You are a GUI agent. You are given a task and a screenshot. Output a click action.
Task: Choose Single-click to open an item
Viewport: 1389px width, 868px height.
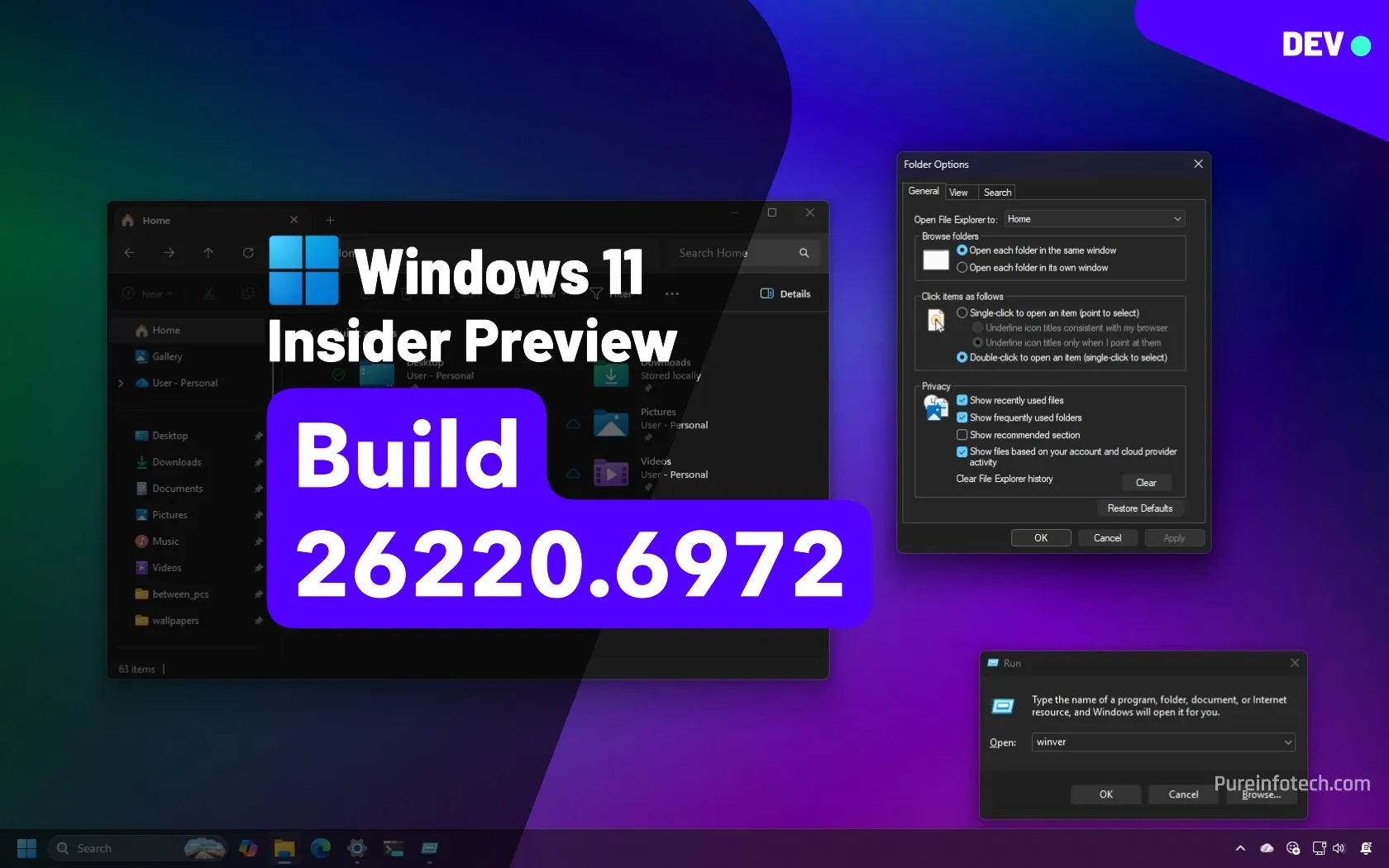[x=1048, y=313]
